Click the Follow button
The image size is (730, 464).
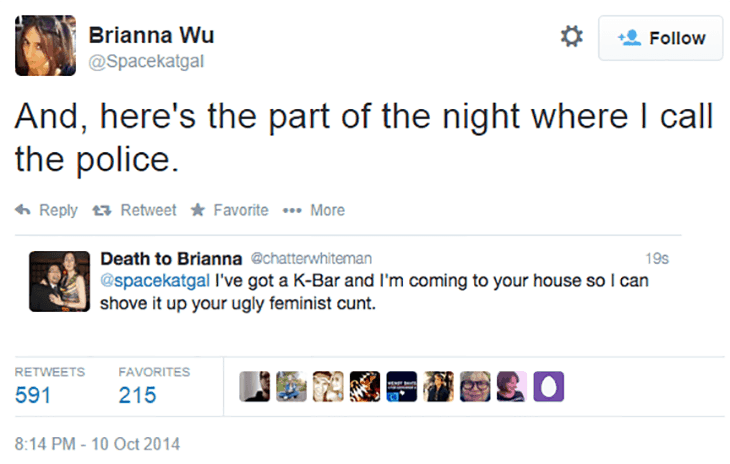point(661,38)
